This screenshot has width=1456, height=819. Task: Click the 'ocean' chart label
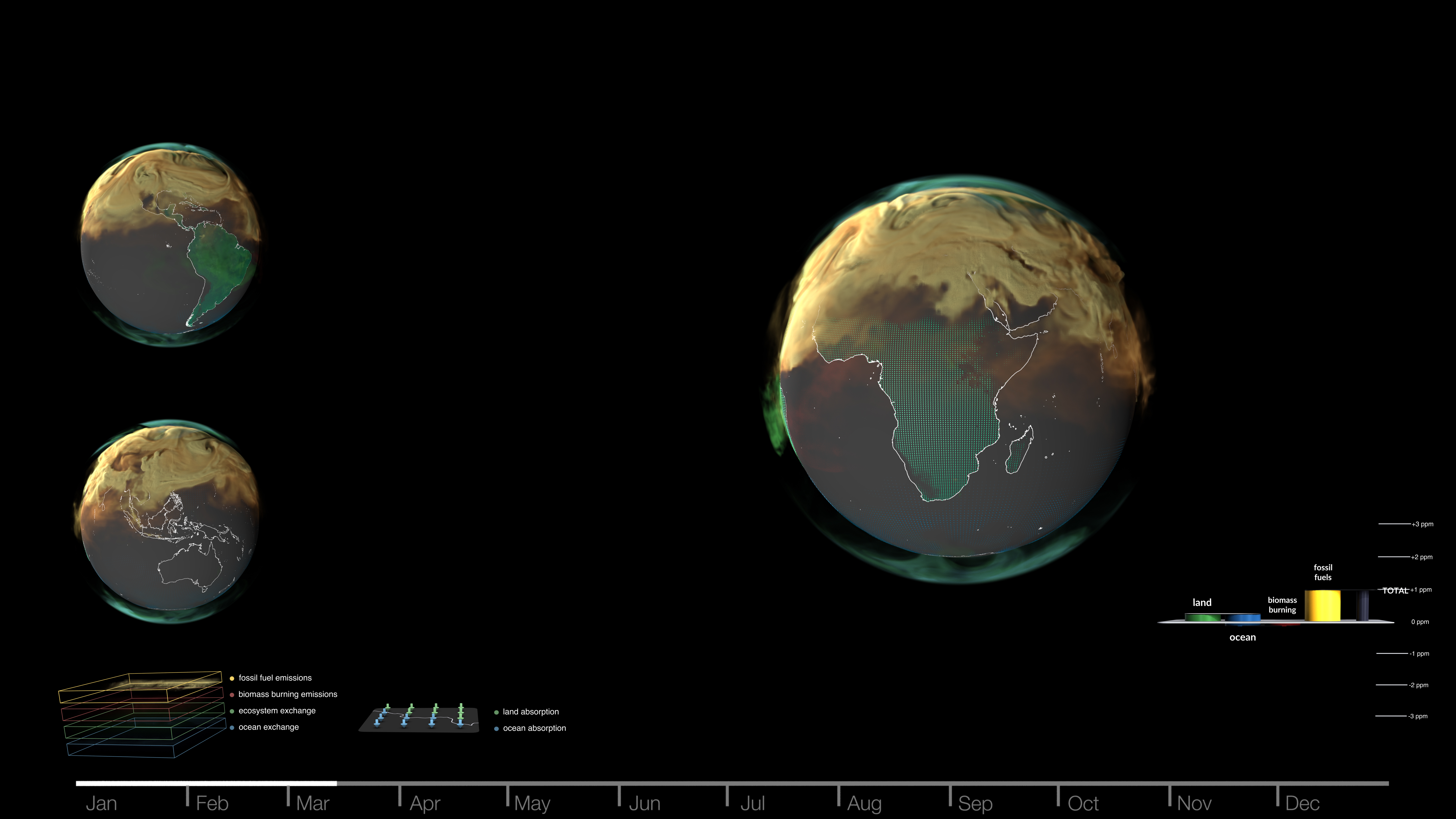click(1242, 637)
